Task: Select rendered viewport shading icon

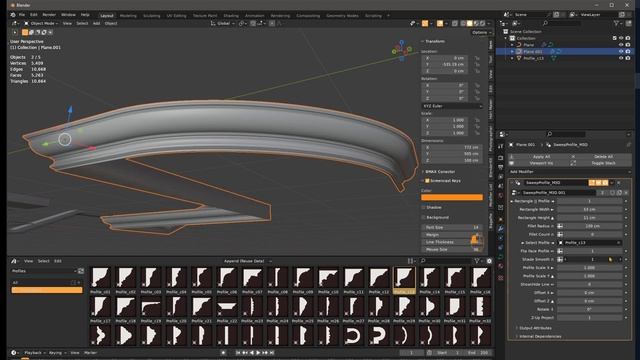Action: 482,24
